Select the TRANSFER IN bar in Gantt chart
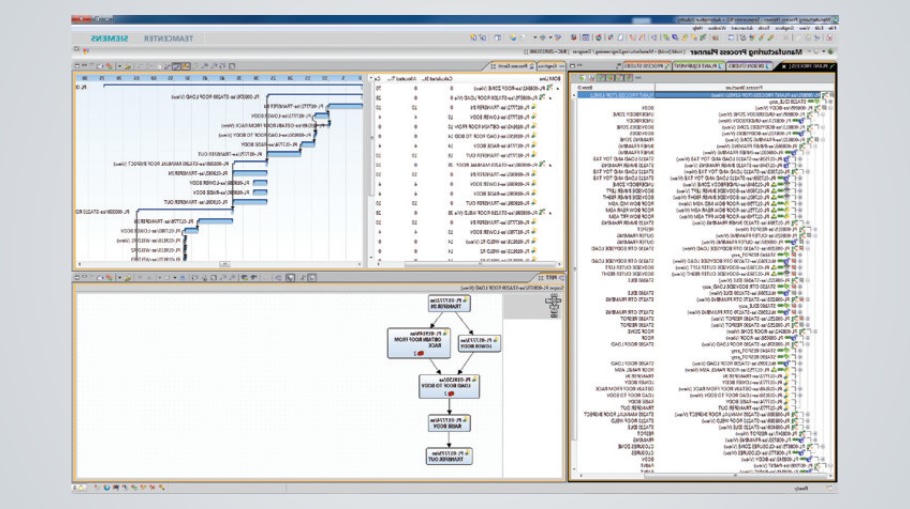Viewport: 910px width, 509px height. (345, 106)
